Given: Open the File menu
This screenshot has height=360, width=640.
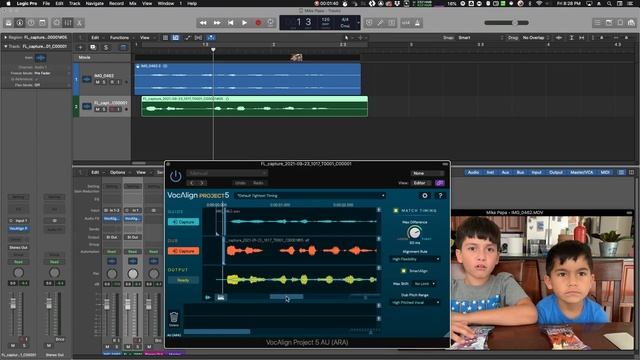Looking at the screenshot, I should coord(46,3).
